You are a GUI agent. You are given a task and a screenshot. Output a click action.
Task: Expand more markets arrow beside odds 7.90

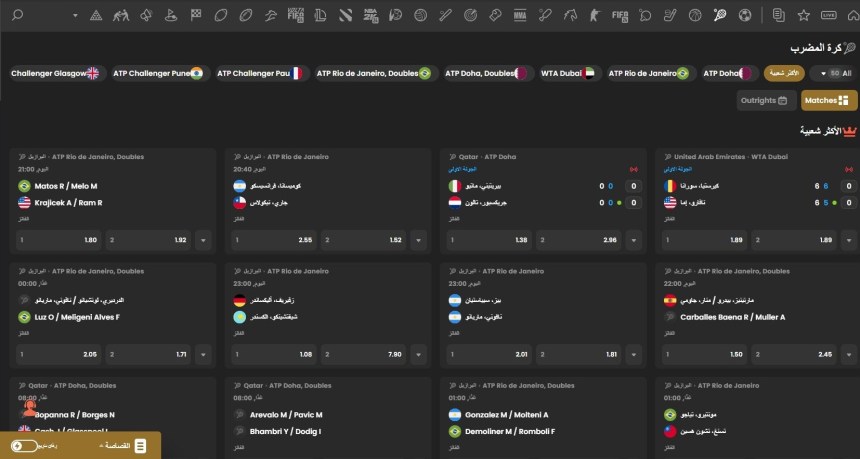(x=418, y=355)
